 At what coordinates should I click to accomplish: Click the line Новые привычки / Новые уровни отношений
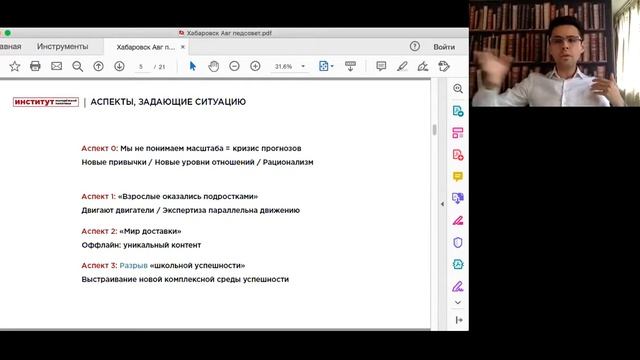(x=198, y=162)
